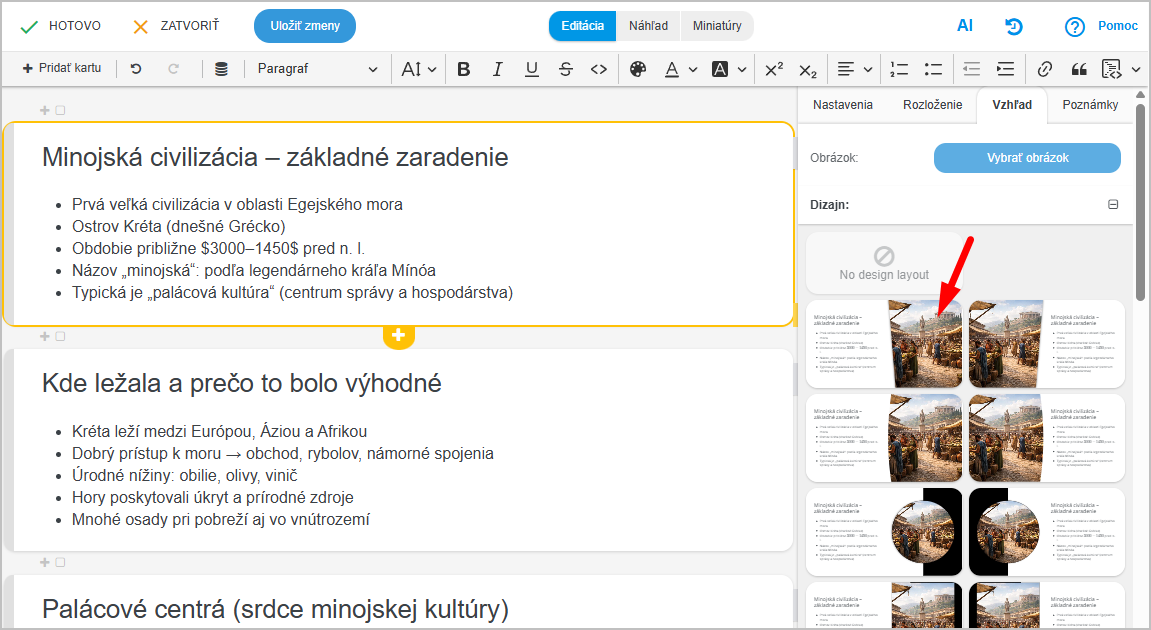The height and width of the screenshot is (630, 1151).
Task: Open the Paragraf style dropdown
Action: point(317,69)
